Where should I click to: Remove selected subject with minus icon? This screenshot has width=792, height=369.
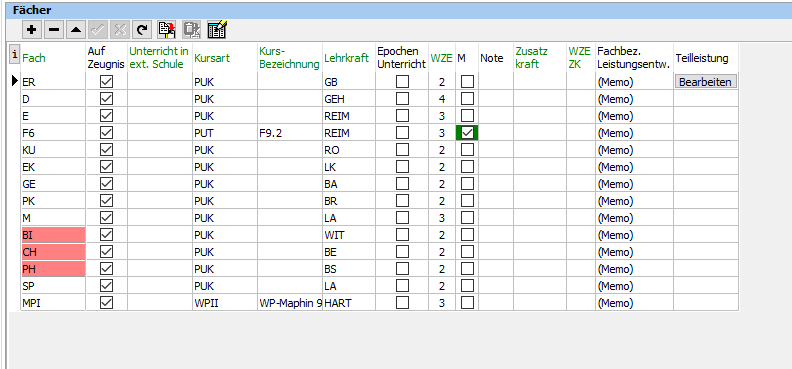(54, 30)
